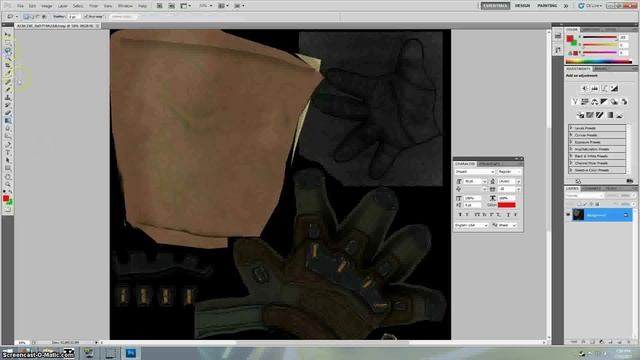Select the Crop tool

[x=8, y=66]
